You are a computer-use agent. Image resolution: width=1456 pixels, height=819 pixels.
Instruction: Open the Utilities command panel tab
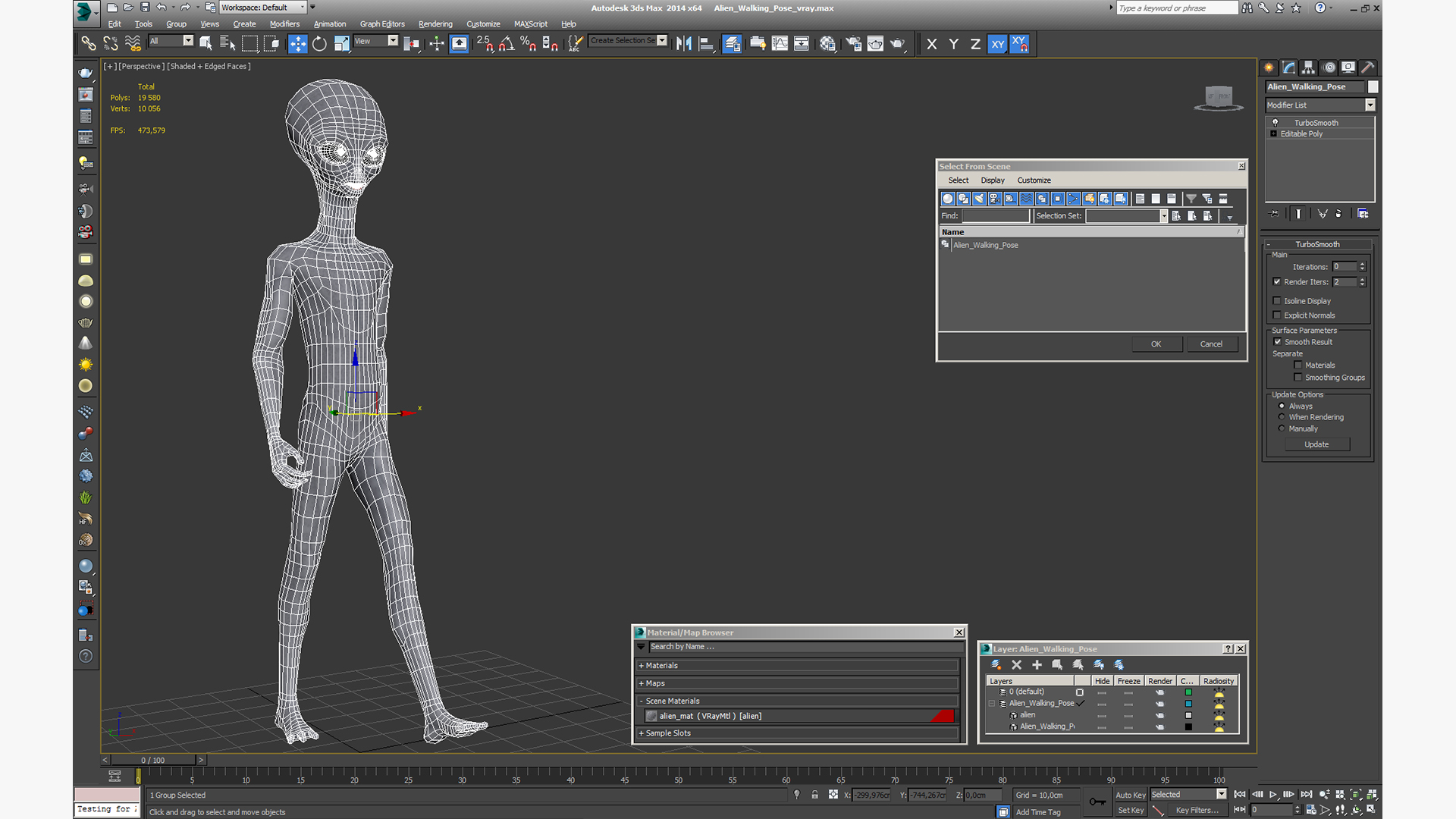click(x=1368, y=67)
